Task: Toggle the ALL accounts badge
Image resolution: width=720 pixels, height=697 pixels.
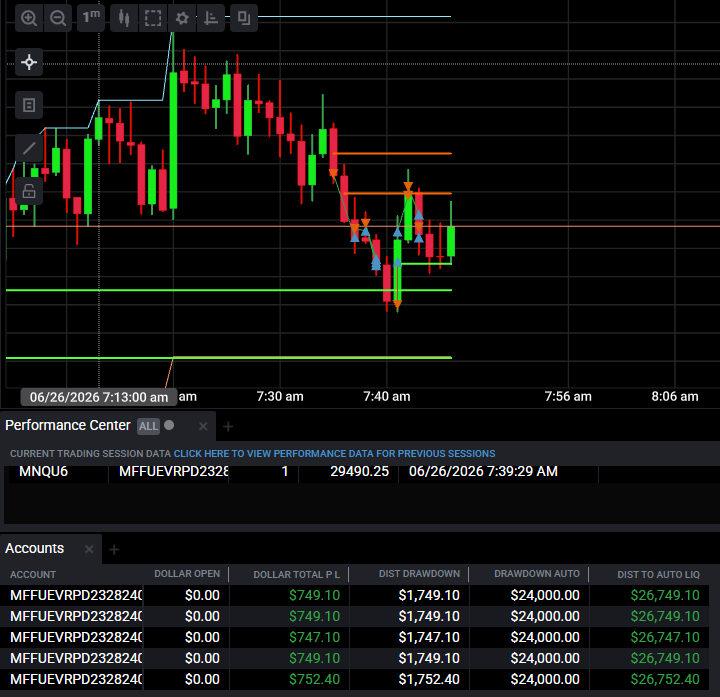Action: [148, 426]
